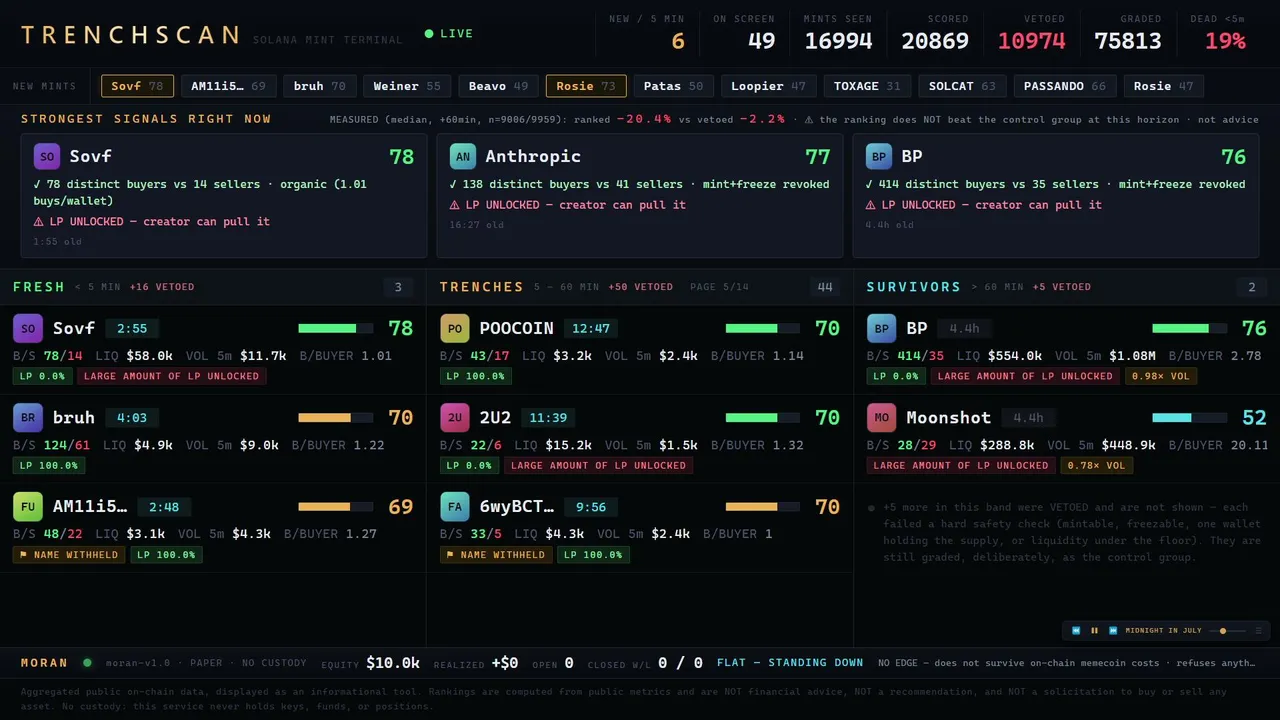The height and width of the screenshot is (720, 1280).
Task: Click the VETOED count 10974
Action: [1032, 41]
